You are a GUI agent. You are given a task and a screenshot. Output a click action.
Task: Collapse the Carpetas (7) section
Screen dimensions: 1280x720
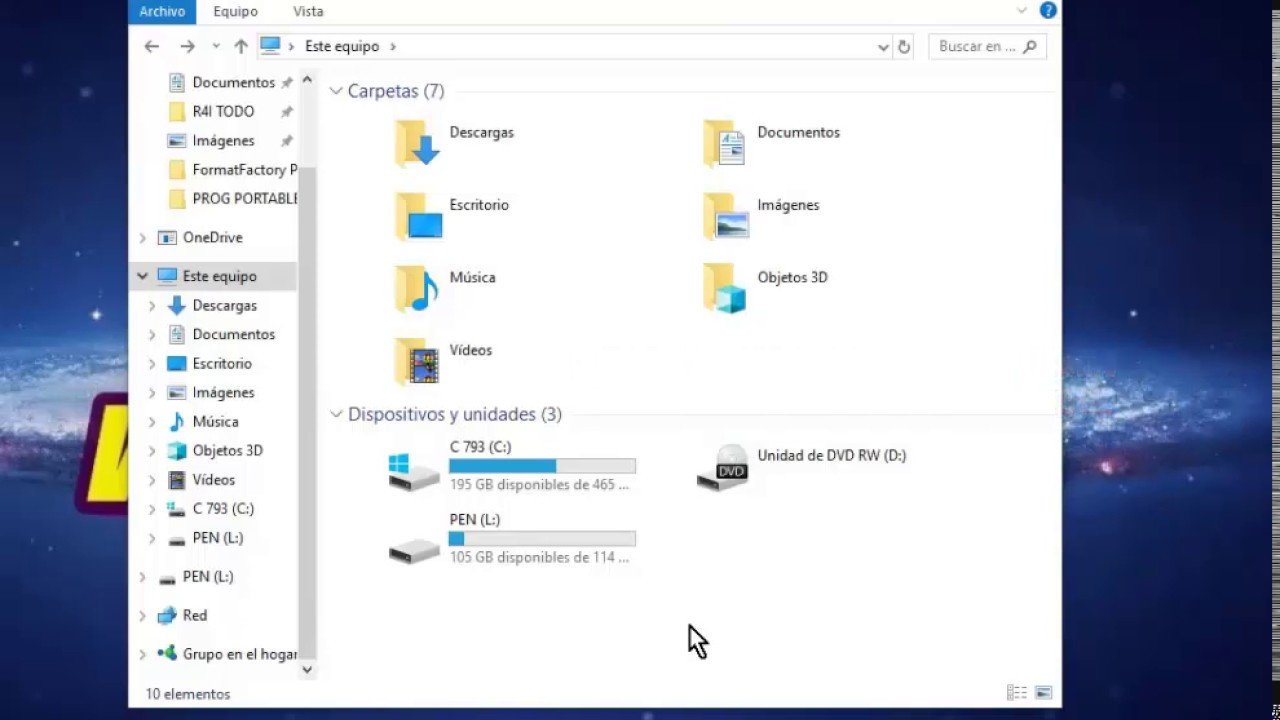[x=336, y=91]
